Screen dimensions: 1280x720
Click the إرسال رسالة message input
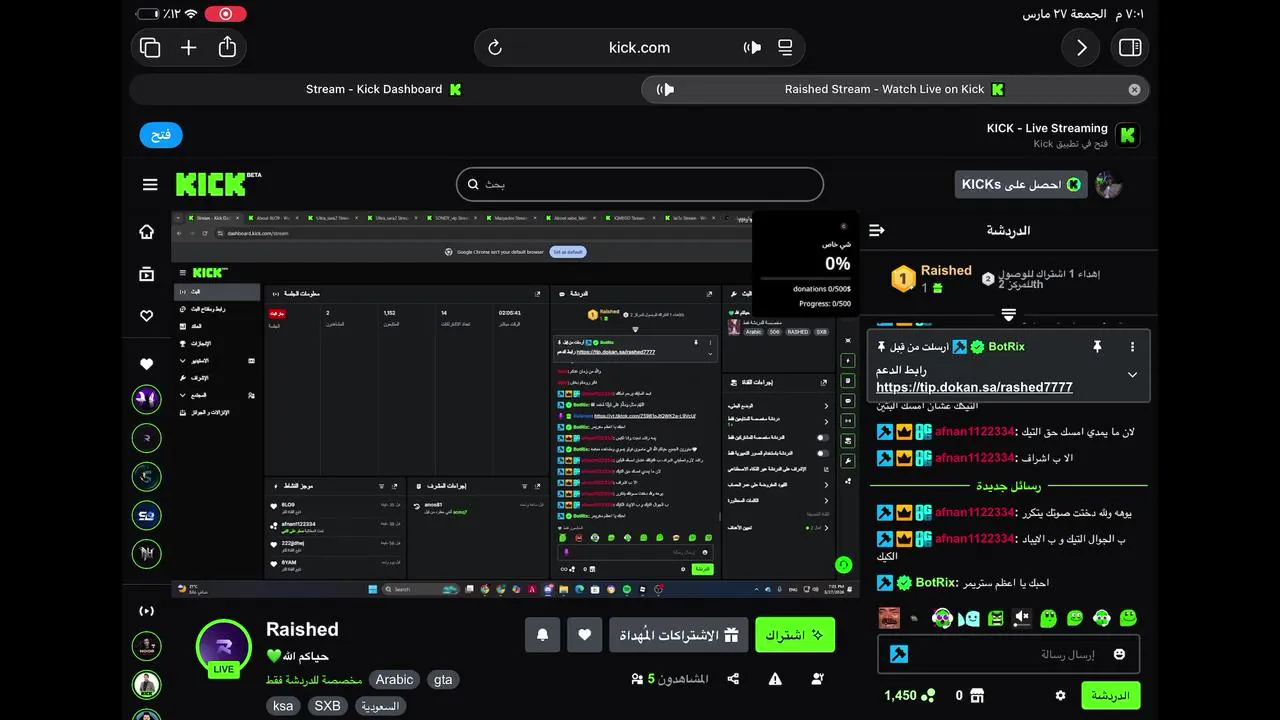[x=1008, y=654]
